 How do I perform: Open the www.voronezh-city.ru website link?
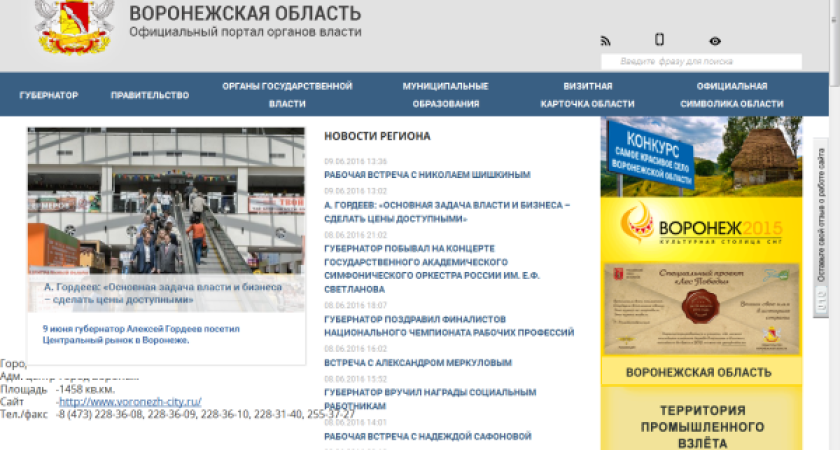point(130,401)
